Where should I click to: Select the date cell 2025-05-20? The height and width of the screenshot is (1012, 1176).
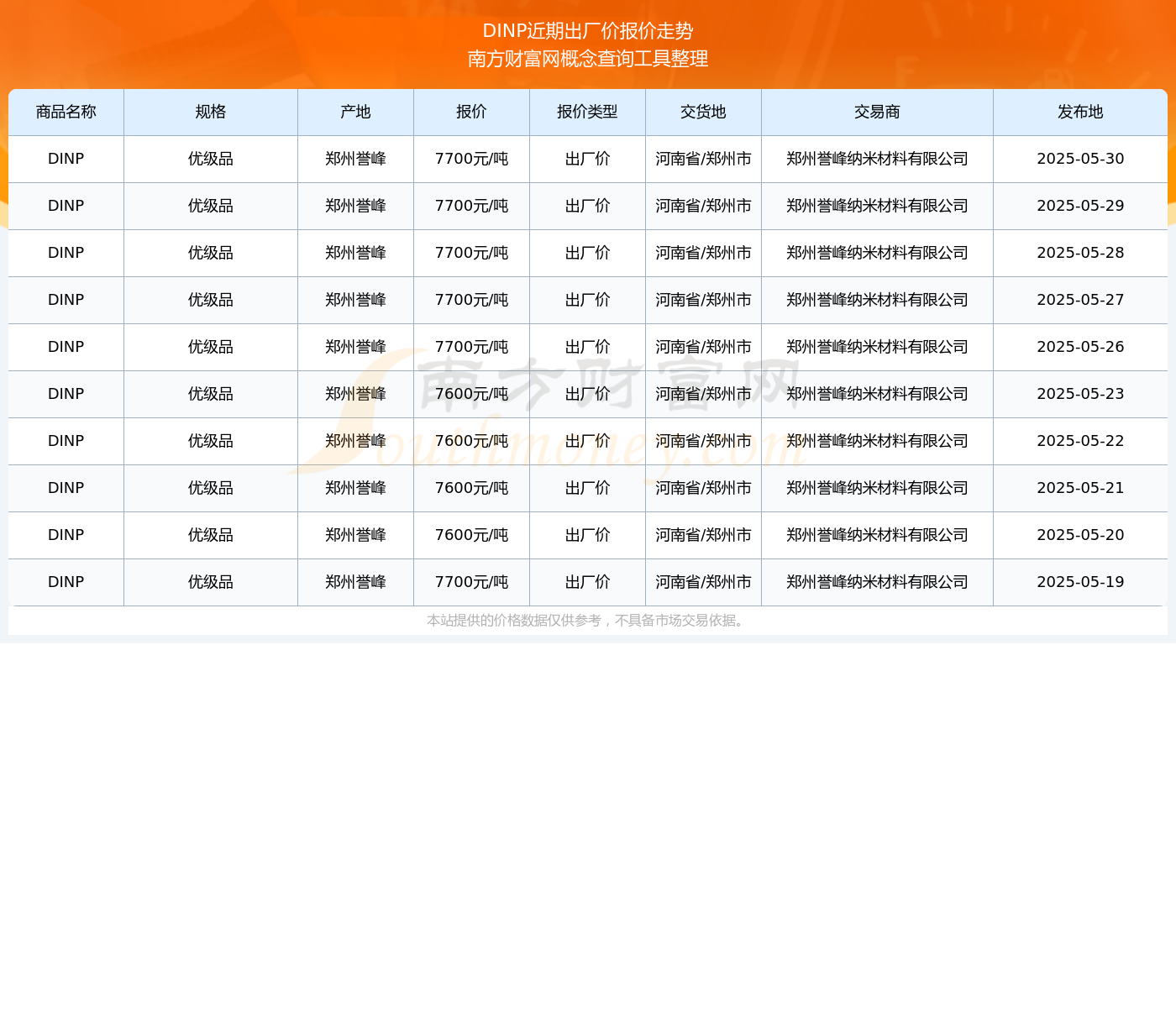1080,535
